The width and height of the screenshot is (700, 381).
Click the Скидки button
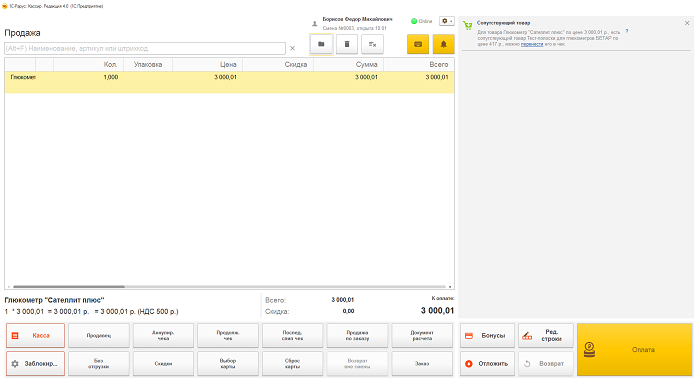pyautogui.click(x=163, y=364)
